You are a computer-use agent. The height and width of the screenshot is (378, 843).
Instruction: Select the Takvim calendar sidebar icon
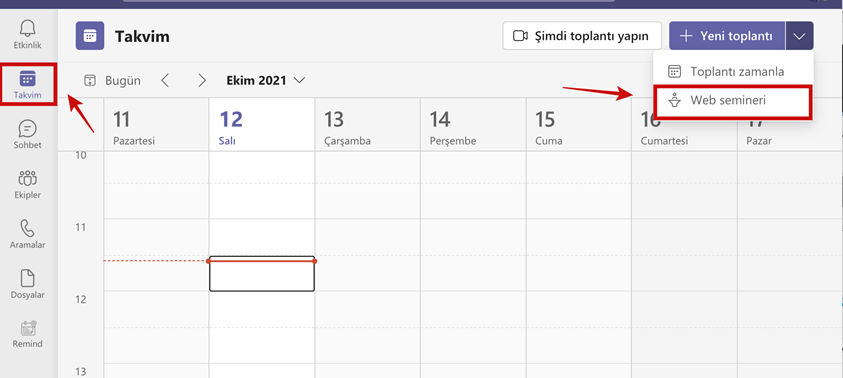coord(27,84)
